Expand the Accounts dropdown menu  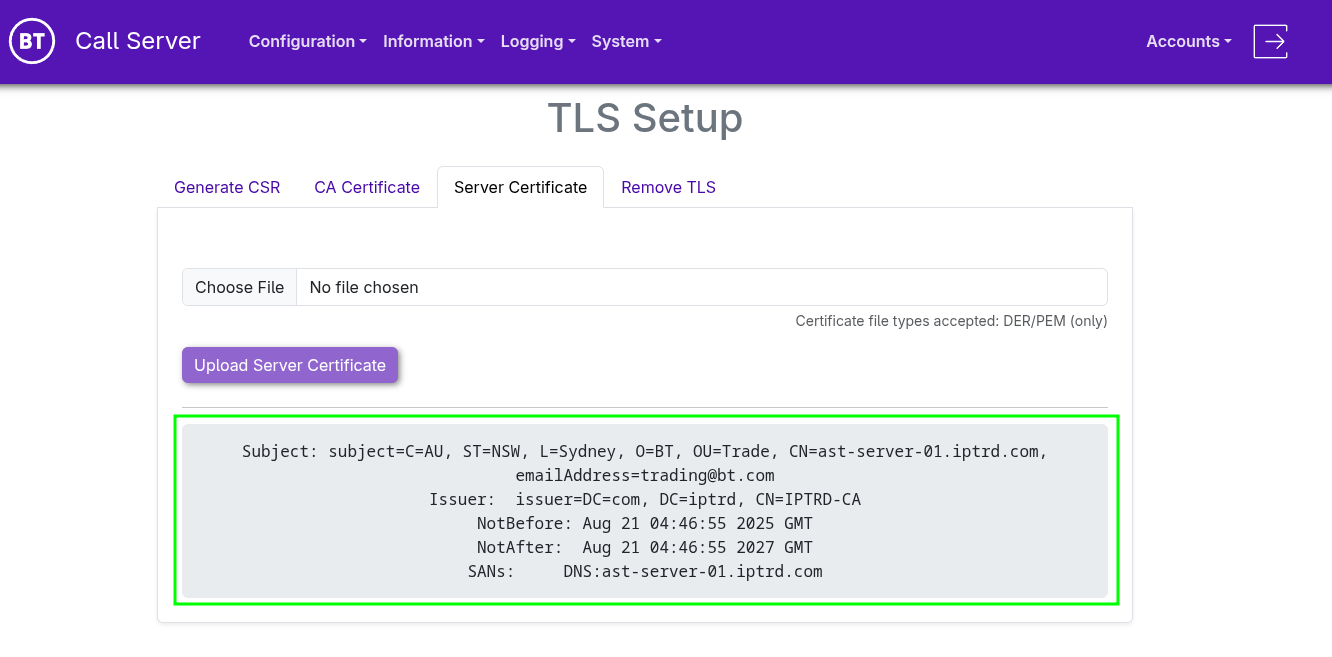click(1188, 41)
